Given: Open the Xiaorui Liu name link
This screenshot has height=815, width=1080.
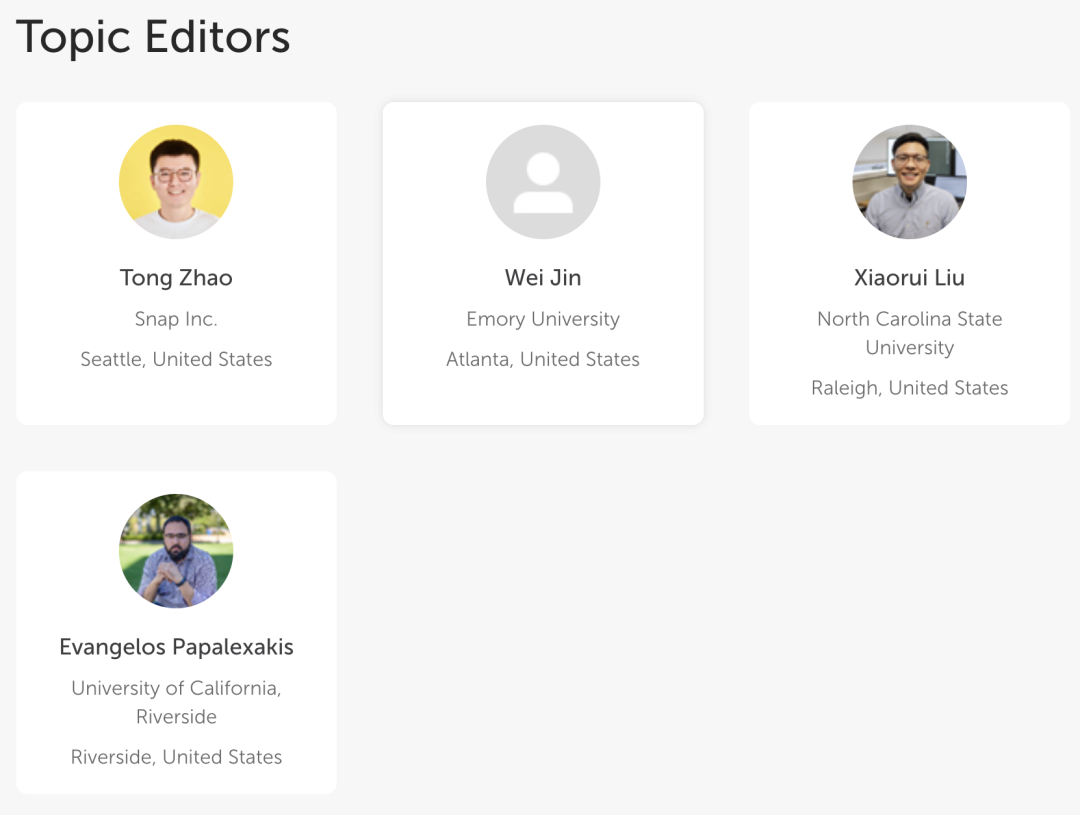Looking at the screenshot, I should [909, 278].
